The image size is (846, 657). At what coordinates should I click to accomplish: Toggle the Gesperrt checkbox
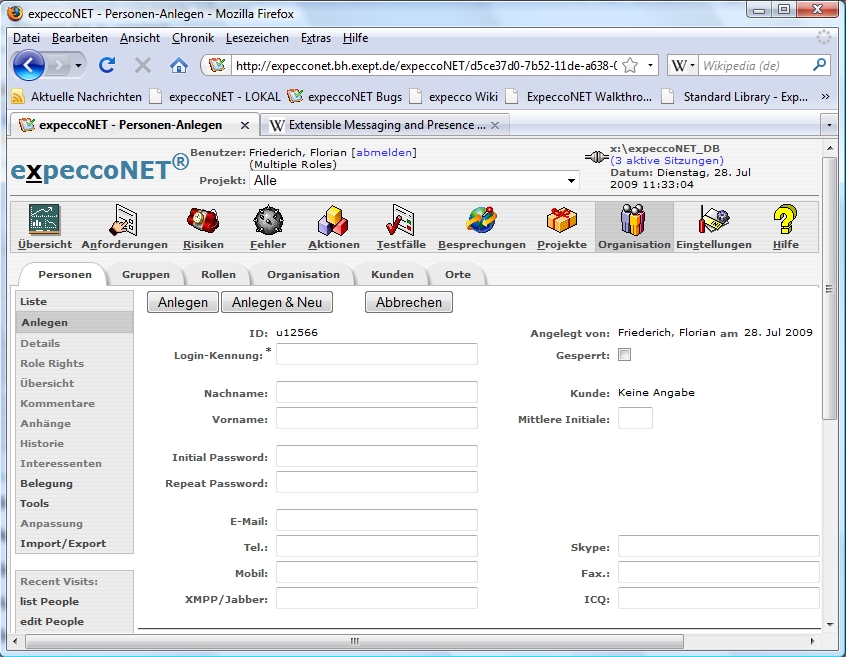(x=625, y=355)
